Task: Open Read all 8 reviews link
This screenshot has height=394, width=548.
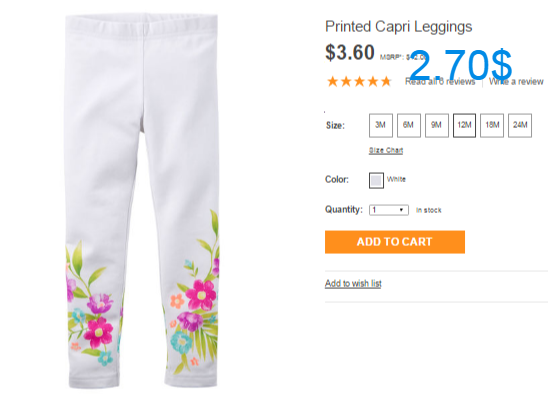Action: (440, 81)
